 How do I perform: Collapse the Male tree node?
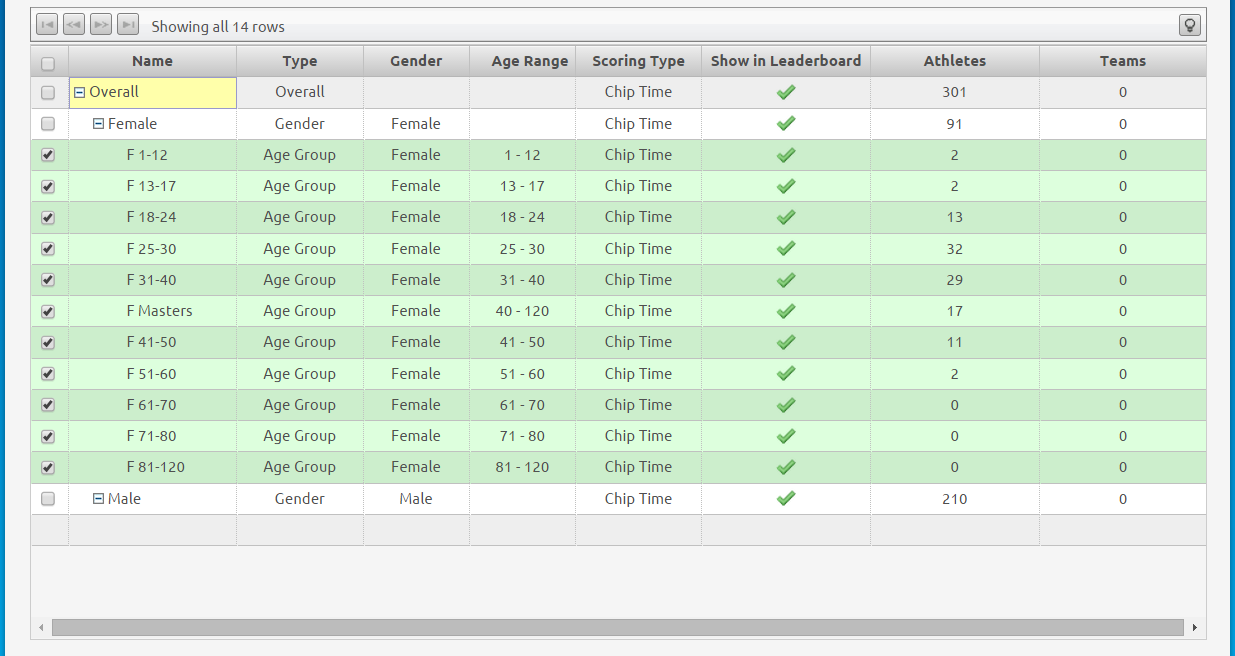pos(98,499)
